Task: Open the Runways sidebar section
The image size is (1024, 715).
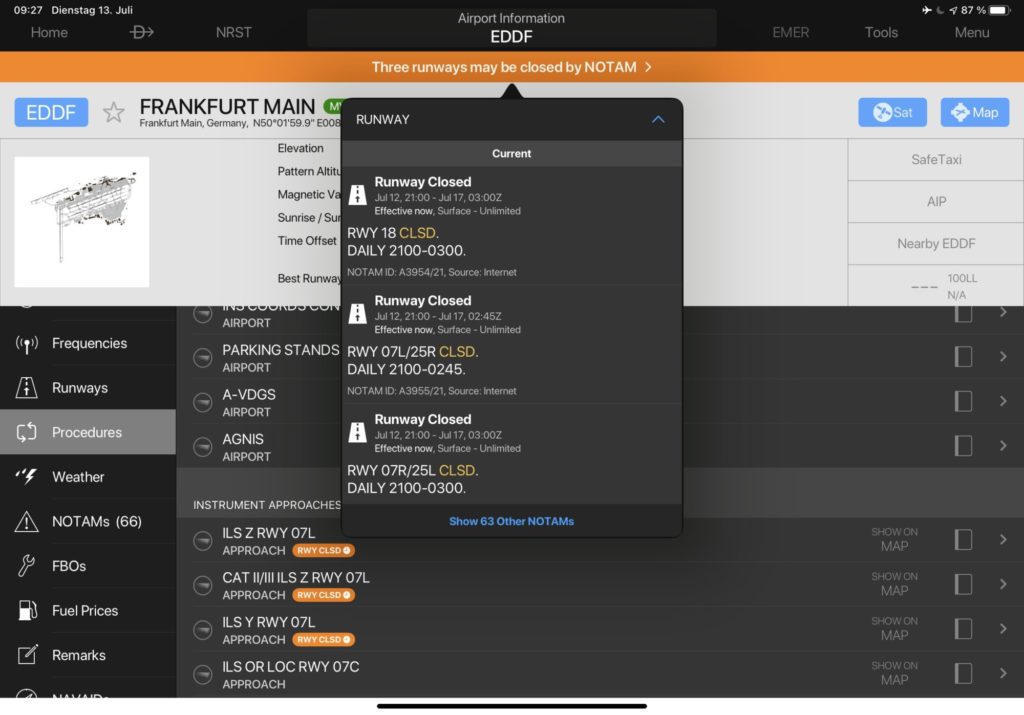Action: point(88,388)
